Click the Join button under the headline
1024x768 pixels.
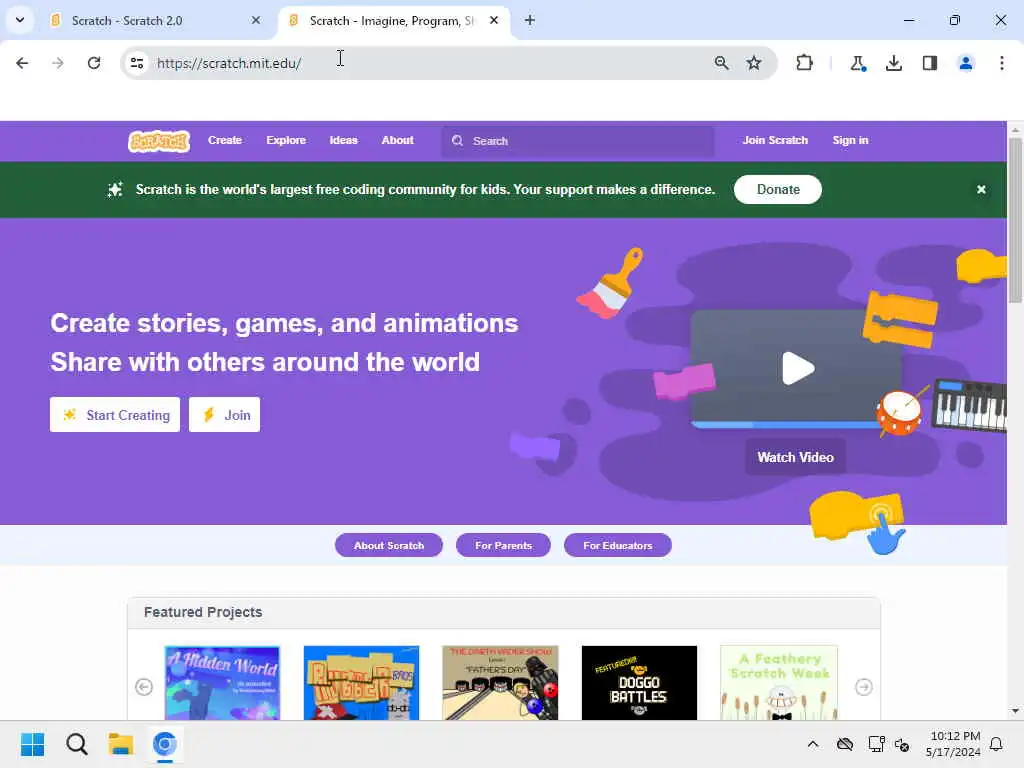click(x=224, y=415)
